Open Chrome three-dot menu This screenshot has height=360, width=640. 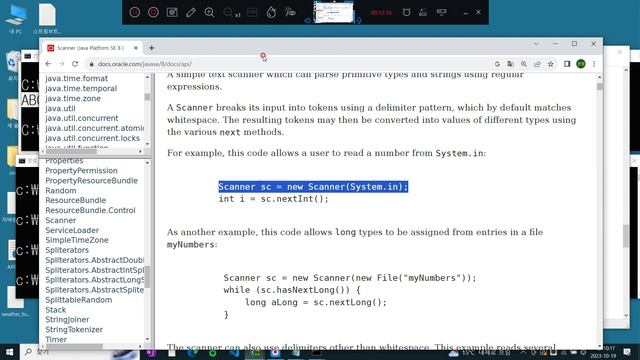click(x=594, y=64)
